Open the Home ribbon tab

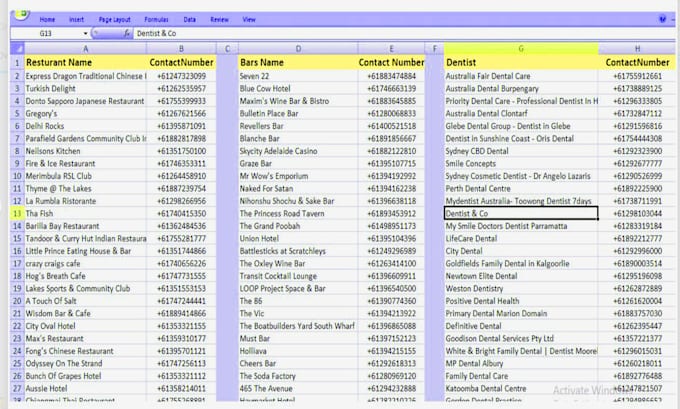click(x=47, y=20)
